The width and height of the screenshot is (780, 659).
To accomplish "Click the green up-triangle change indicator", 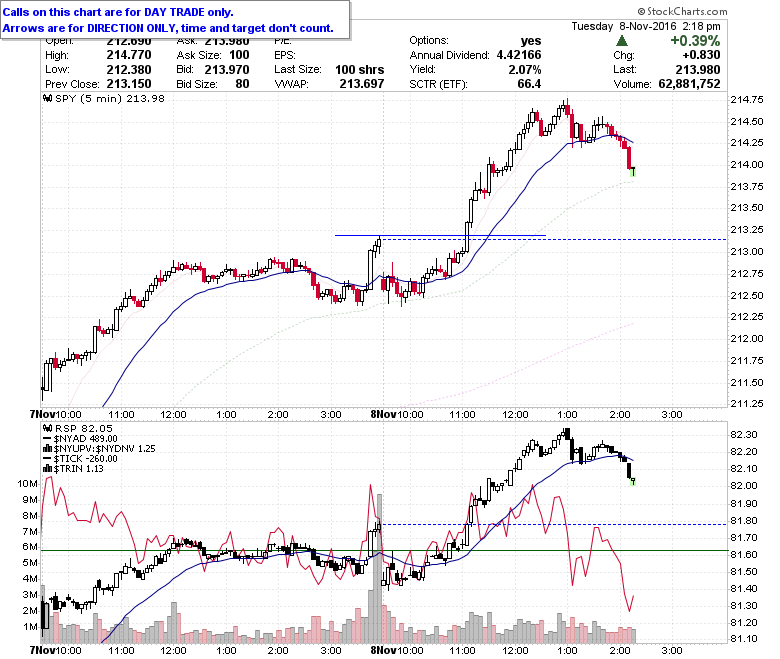I will 622,41.
